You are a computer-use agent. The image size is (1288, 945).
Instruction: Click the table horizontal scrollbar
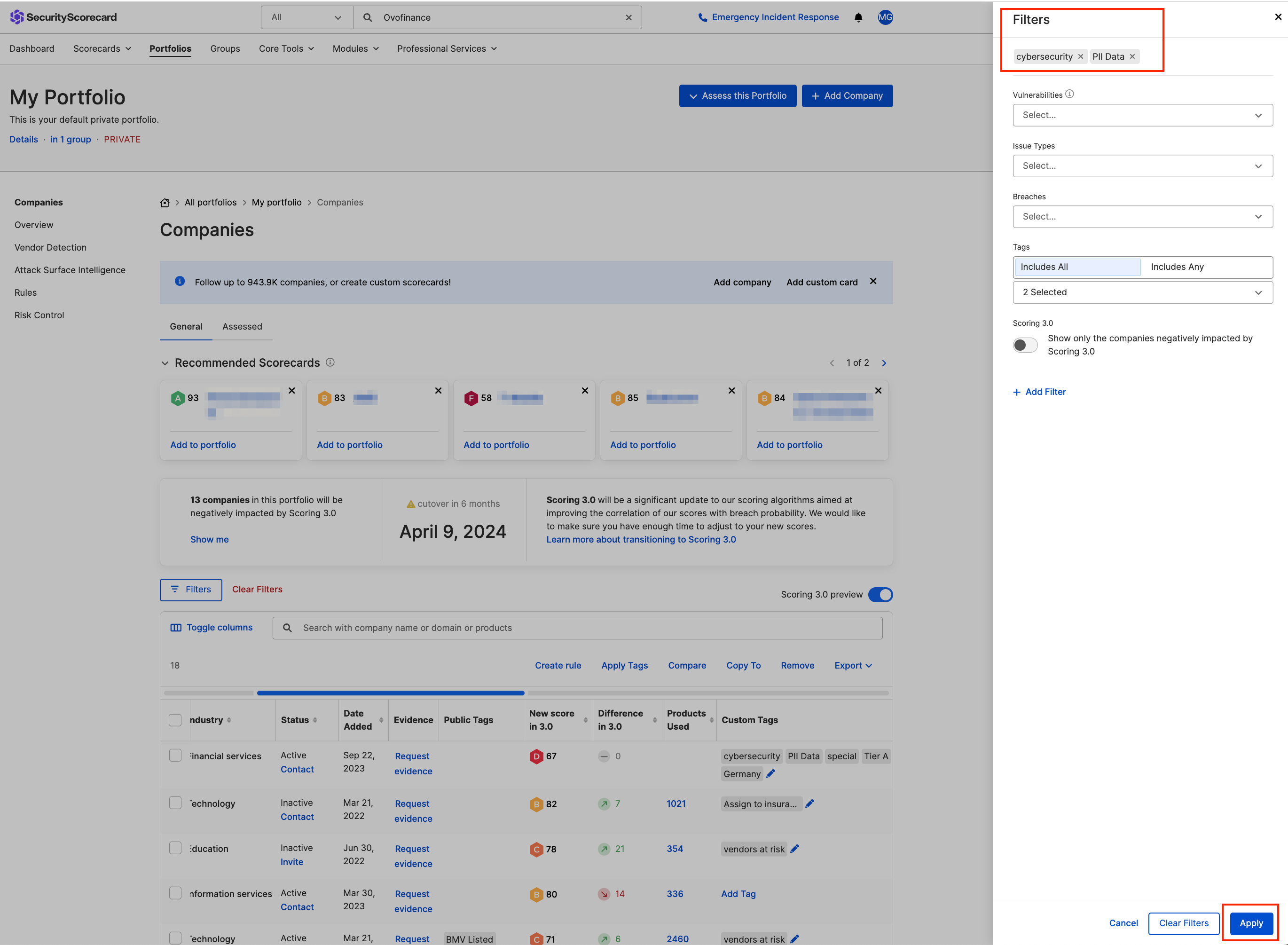click(391, 693)
